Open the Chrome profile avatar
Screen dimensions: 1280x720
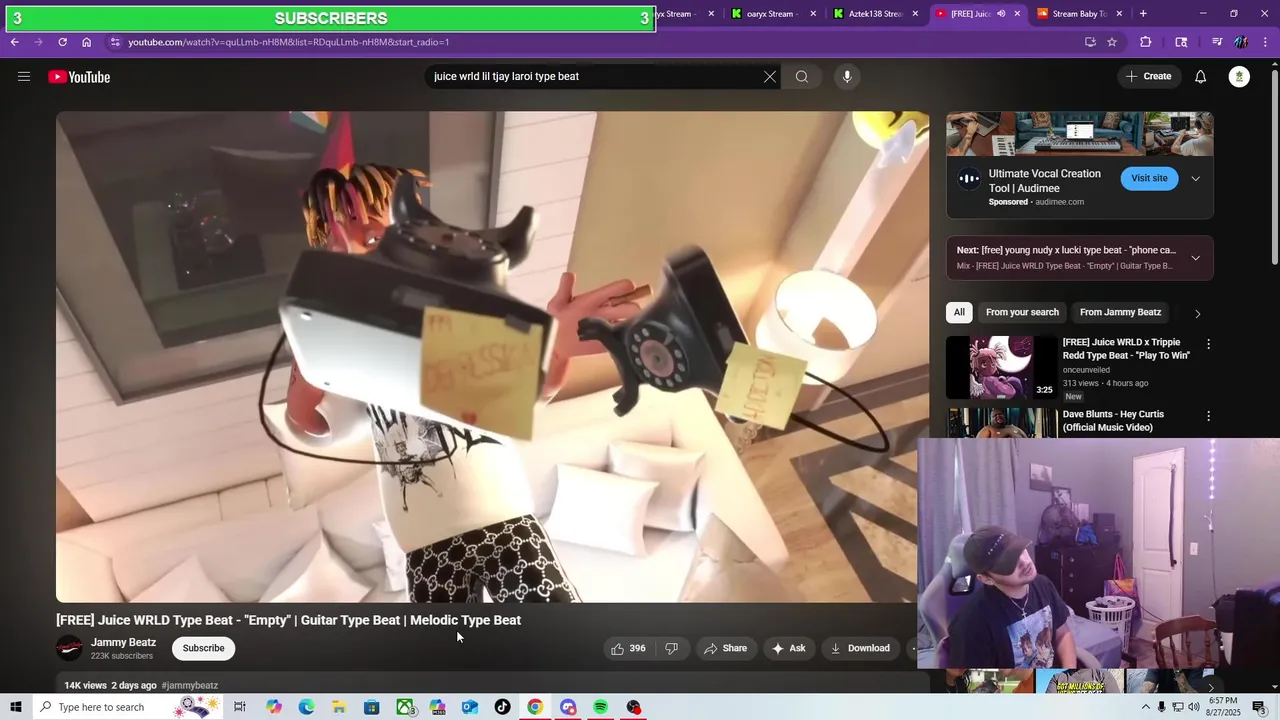[1241, 42]
